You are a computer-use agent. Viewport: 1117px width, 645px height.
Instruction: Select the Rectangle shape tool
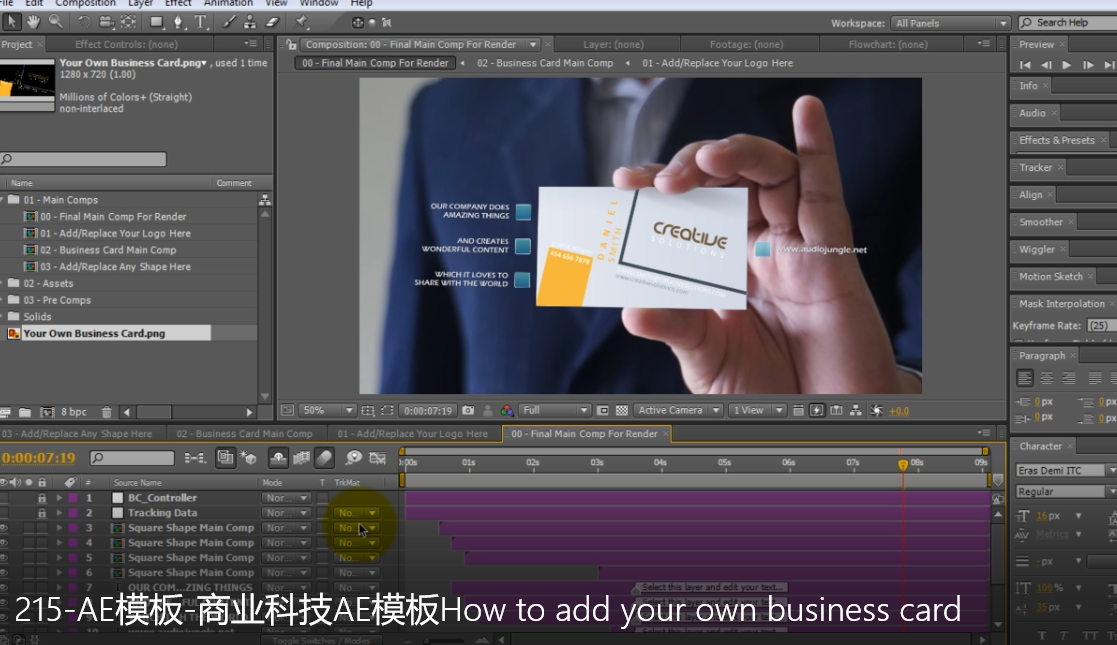point(157,22)
